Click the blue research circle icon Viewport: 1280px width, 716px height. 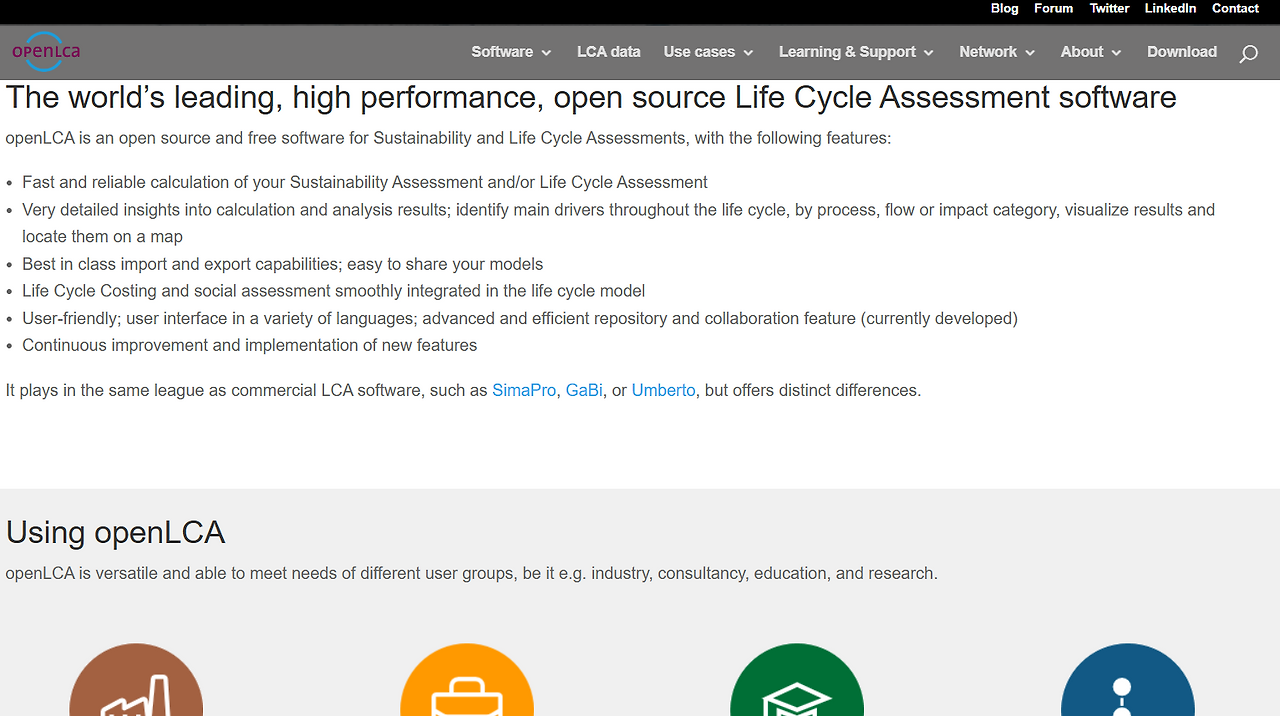(1127, 680)
